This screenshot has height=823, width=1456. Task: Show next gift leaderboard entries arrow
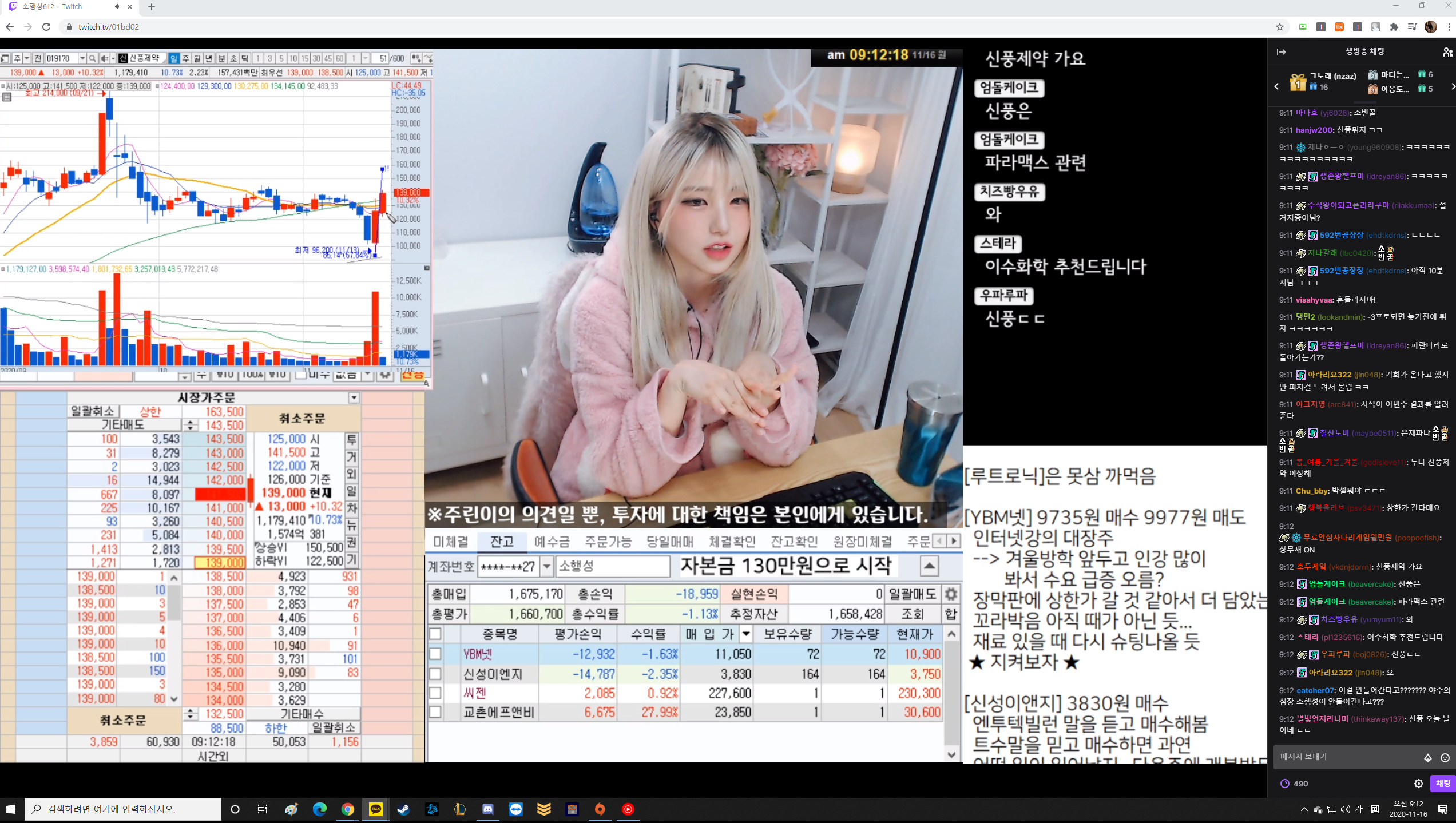1452,87
